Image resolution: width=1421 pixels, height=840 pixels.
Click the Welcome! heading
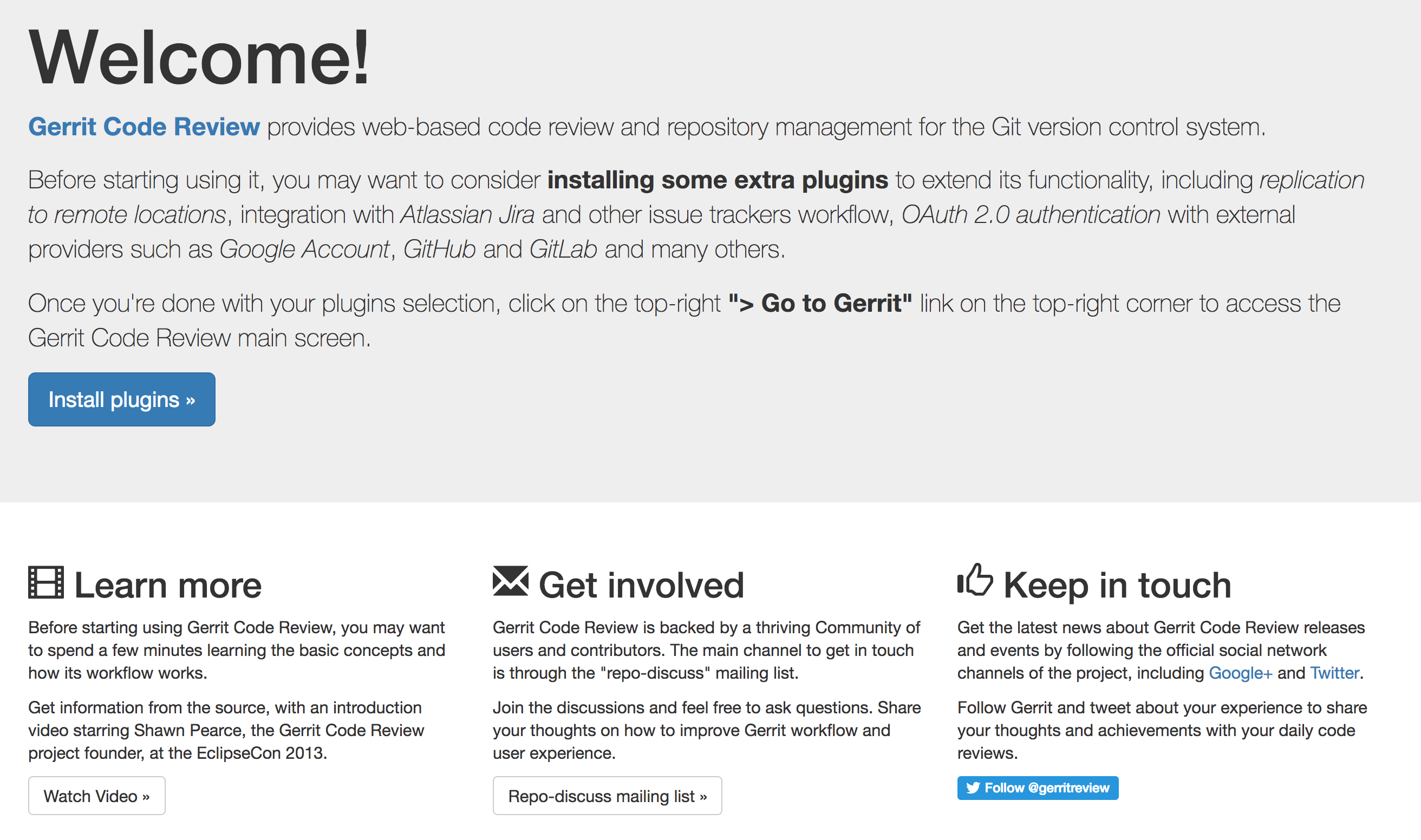pyautogui.click(x=199, y=58)
